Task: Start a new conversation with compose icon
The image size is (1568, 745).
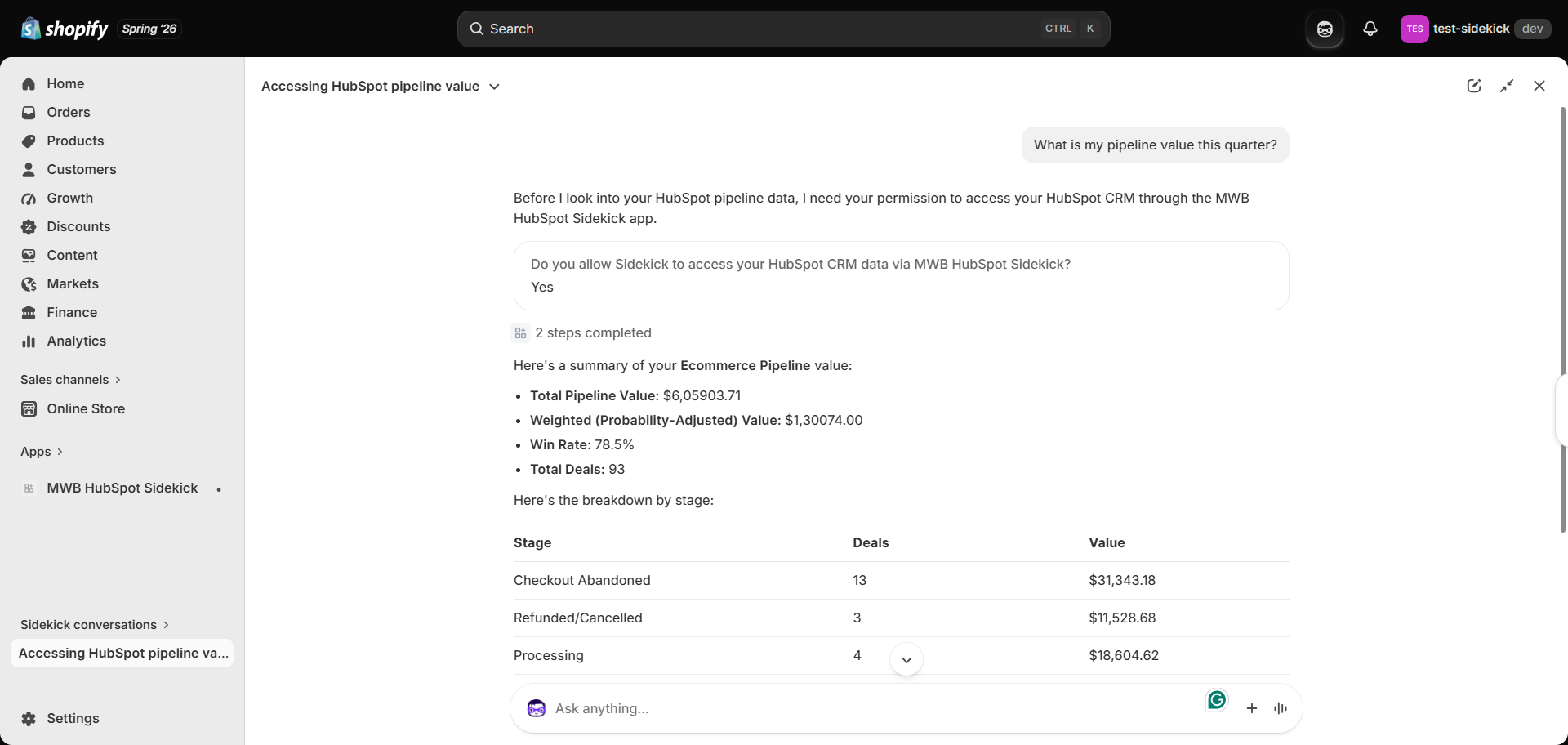Action: (1474, 86)
